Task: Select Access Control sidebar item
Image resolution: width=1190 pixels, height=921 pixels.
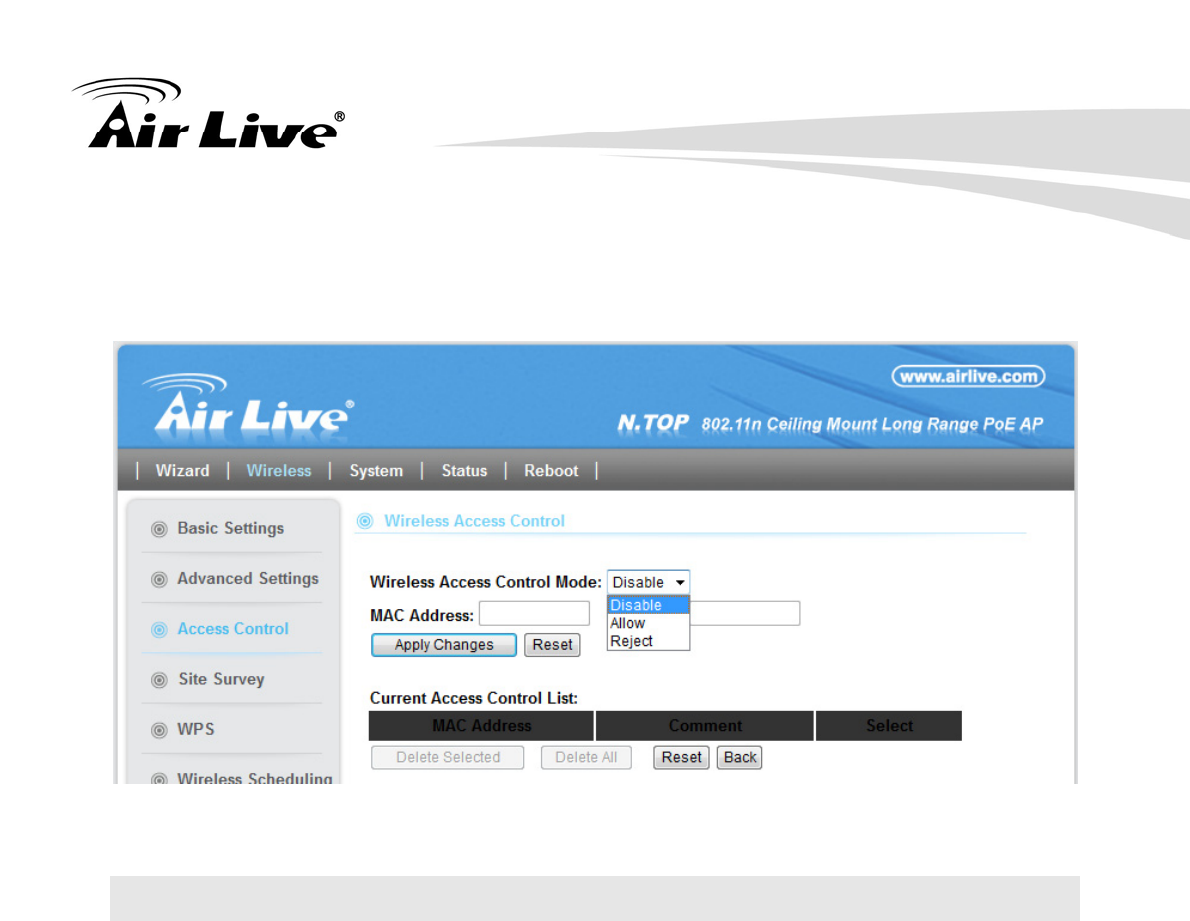Action: coord(233,629)
